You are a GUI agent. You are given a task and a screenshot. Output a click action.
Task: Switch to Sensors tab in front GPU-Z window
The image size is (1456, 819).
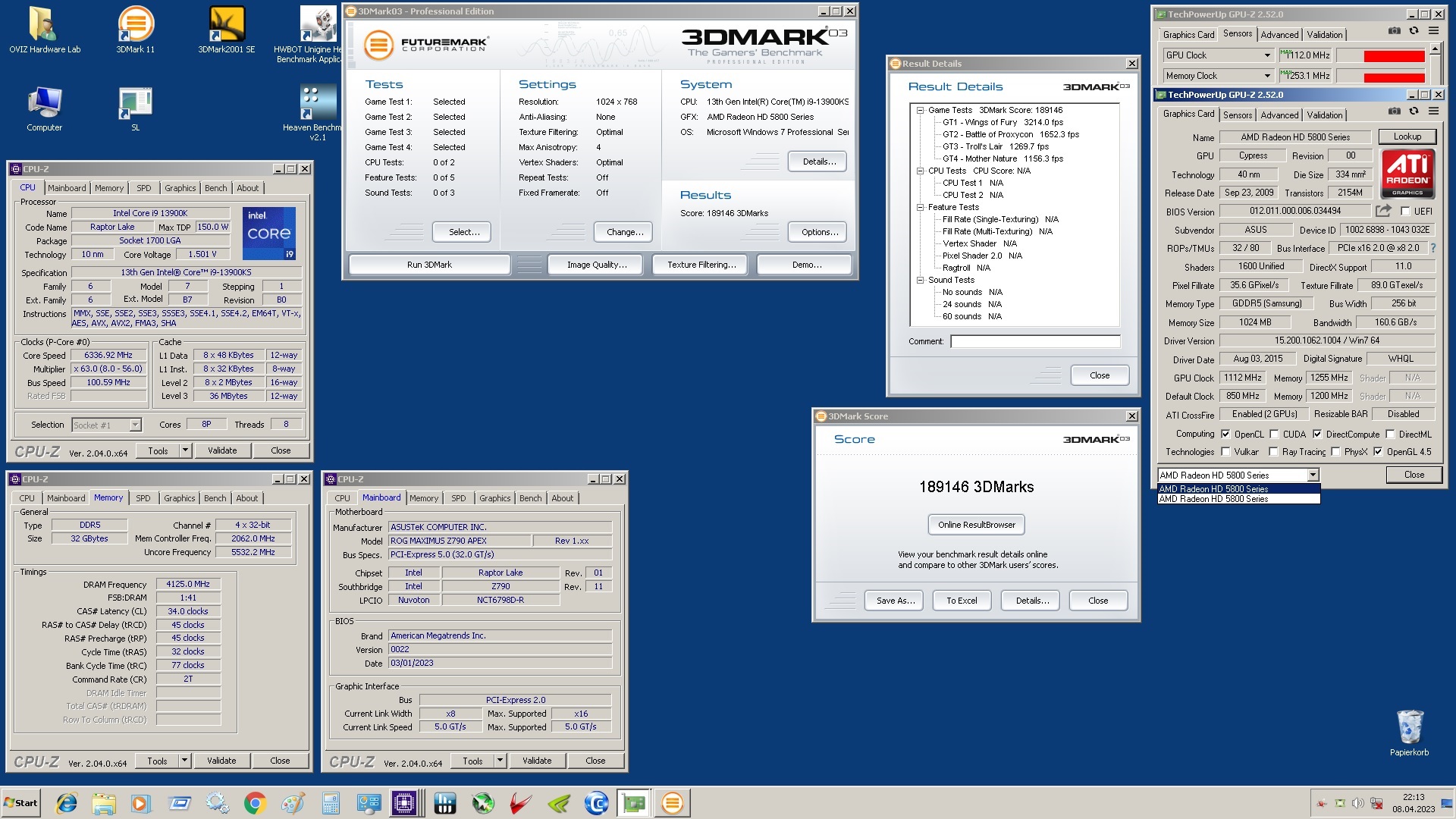(x=1238, y=115)
